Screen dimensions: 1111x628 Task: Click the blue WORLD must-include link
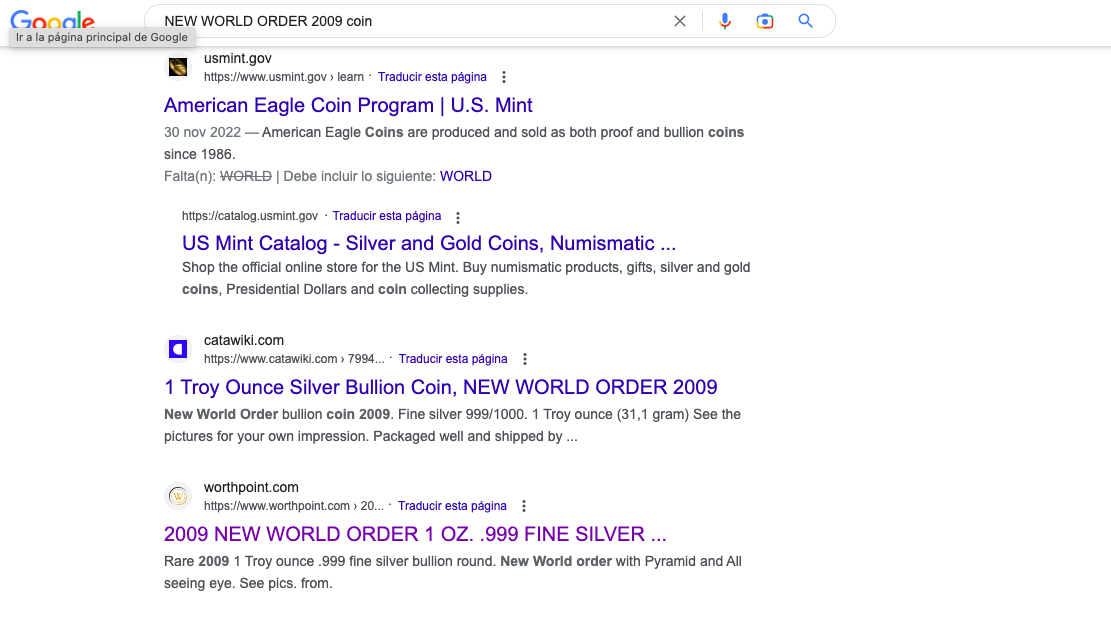466,176
